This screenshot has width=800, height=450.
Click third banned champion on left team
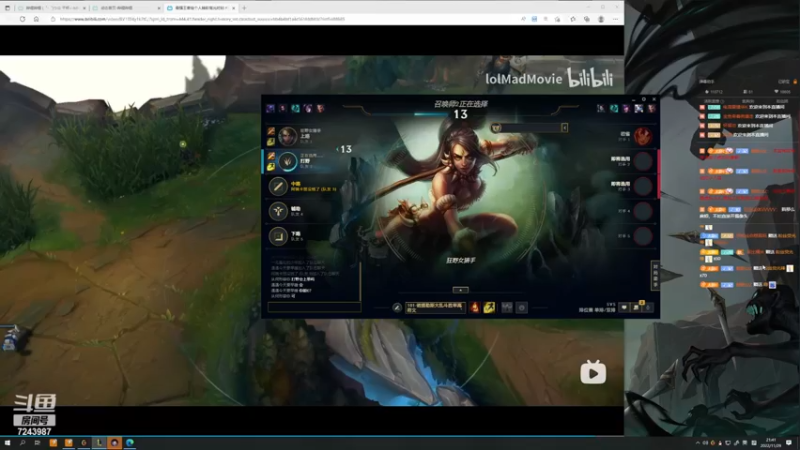[295, 108]
